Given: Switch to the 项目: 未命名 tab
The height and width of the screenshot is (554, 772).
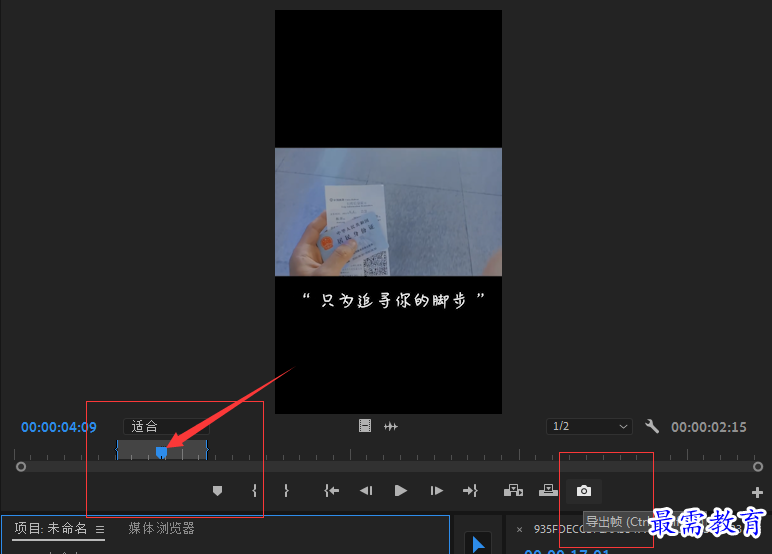Looking at the screenshot, I should point(51,528).
